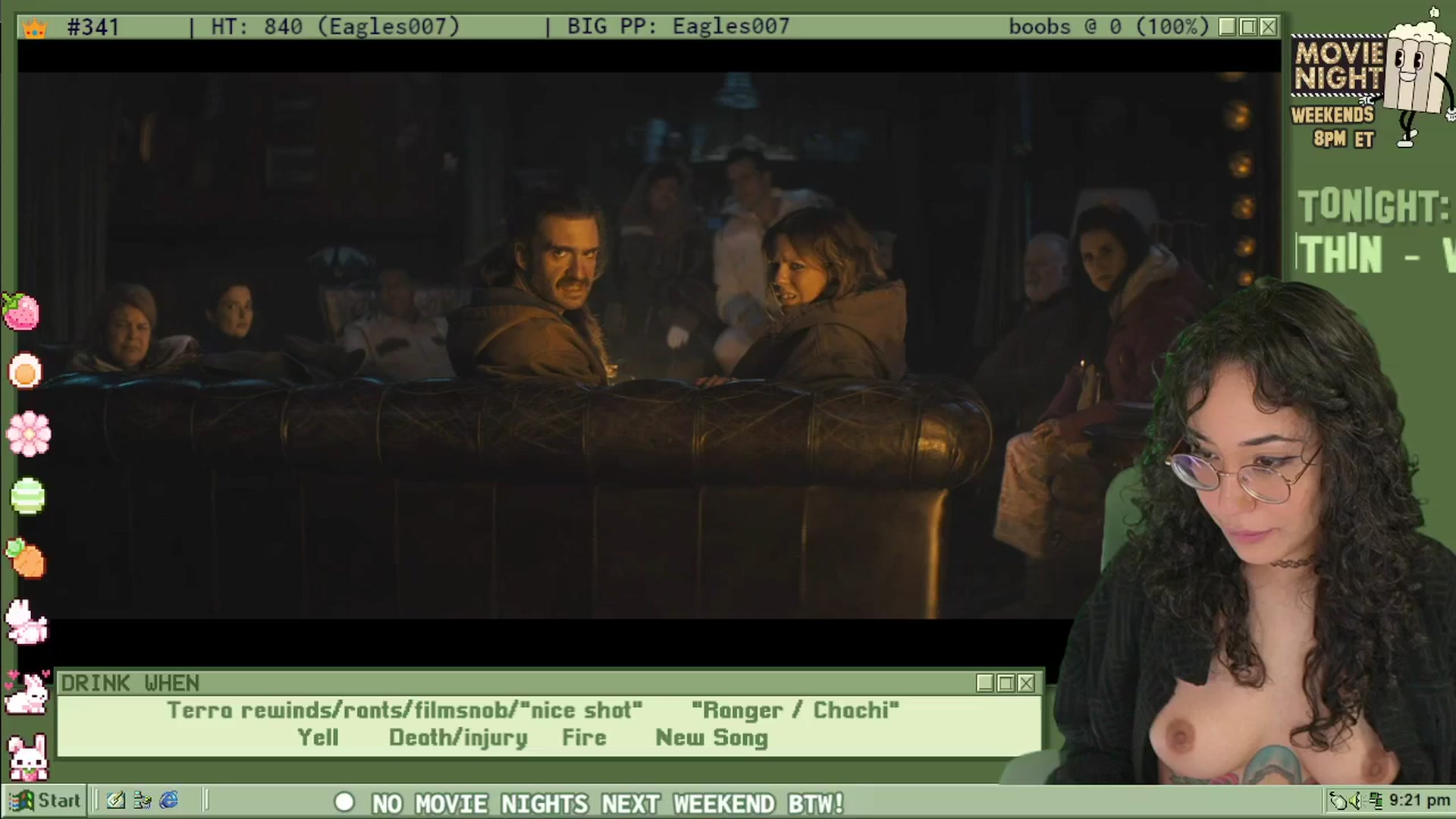1456x819 pixels.
Task: Click the Movie Night logo
Action: (1338, 67)
